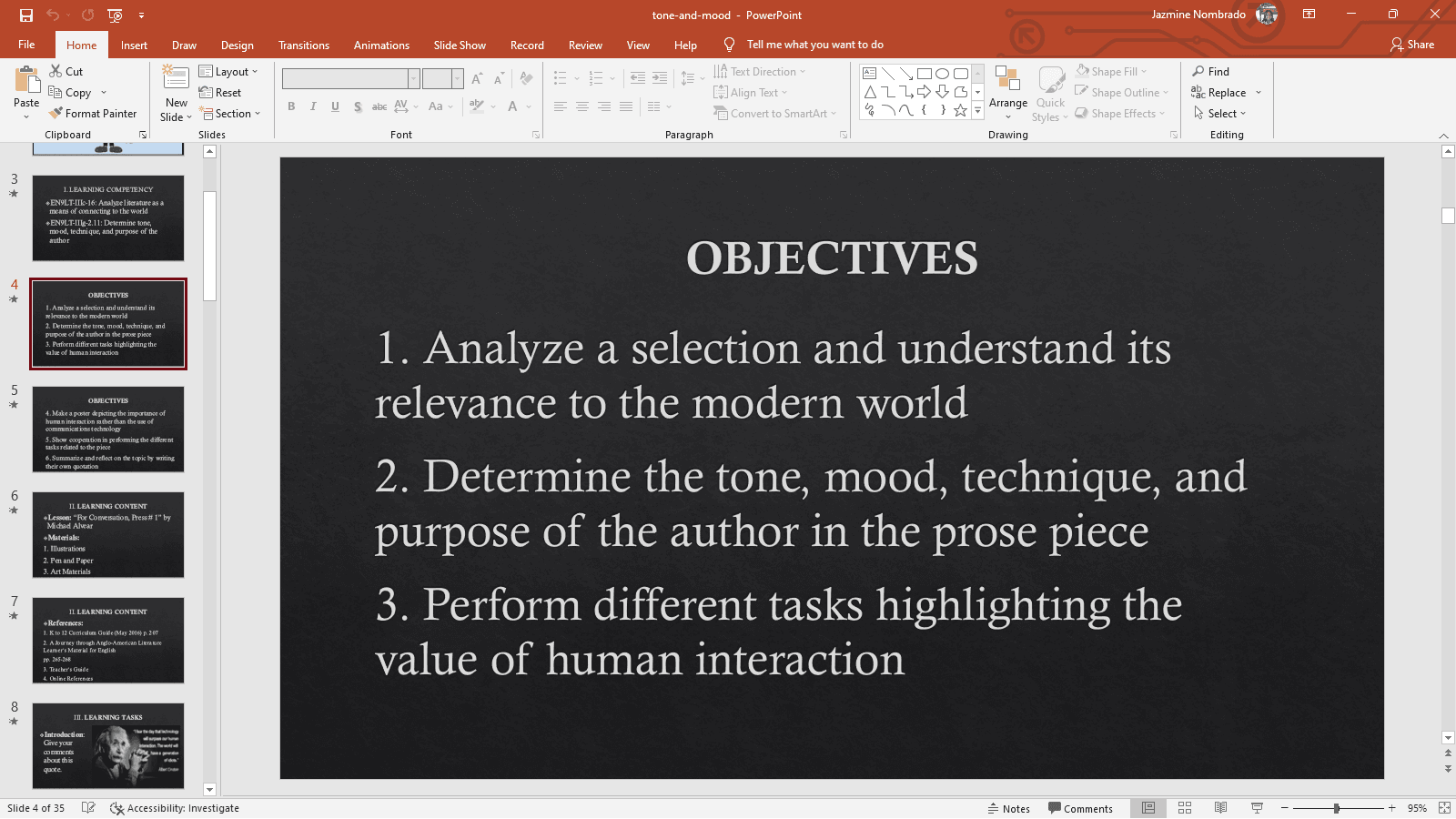Expand the Section dropdown
The image size is (1456, 819).
232,113
